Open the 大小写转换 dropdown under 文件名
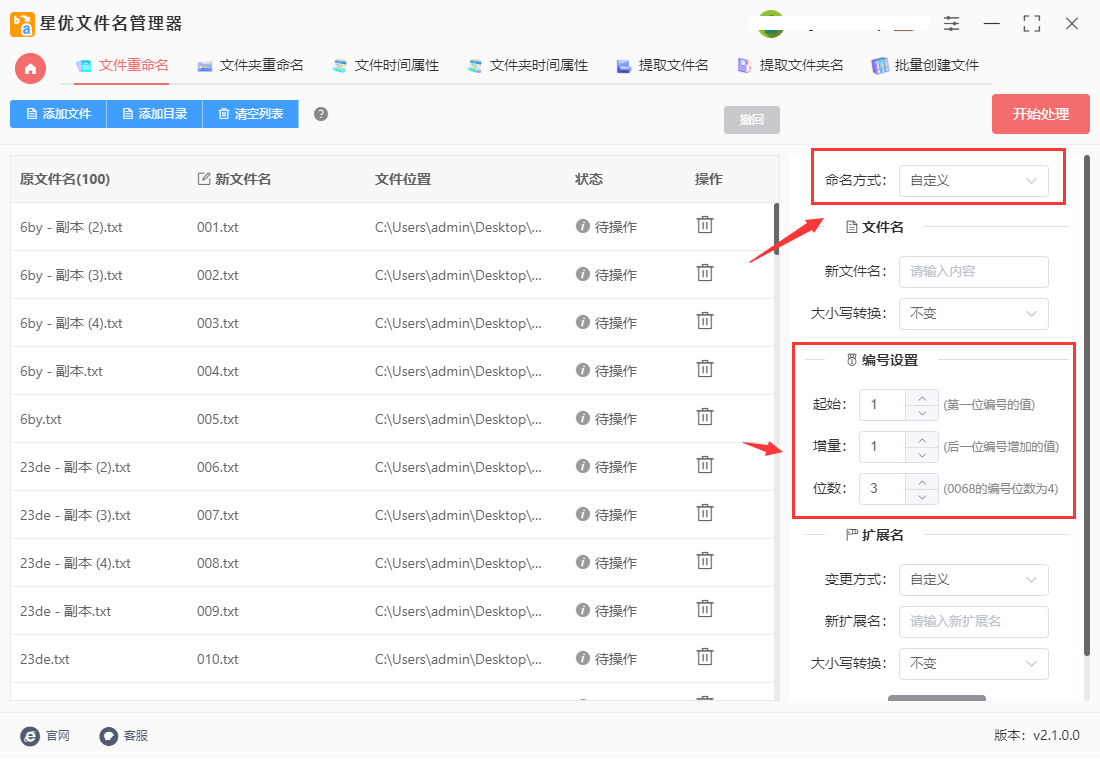 [x=973, y=313]
